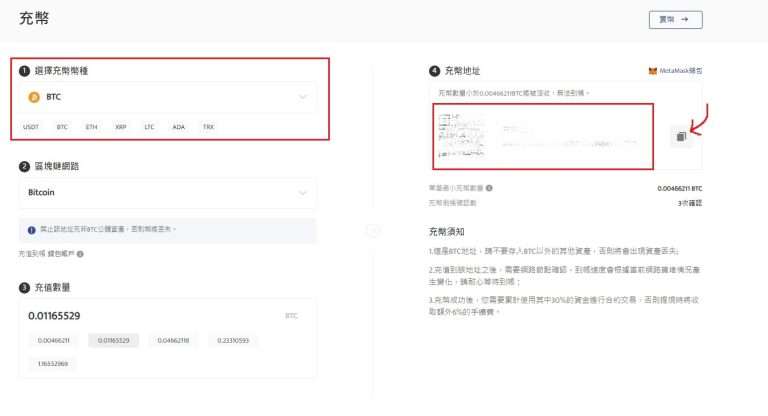
Task: Select ETH quick coin chip
Action: point(91,127)
